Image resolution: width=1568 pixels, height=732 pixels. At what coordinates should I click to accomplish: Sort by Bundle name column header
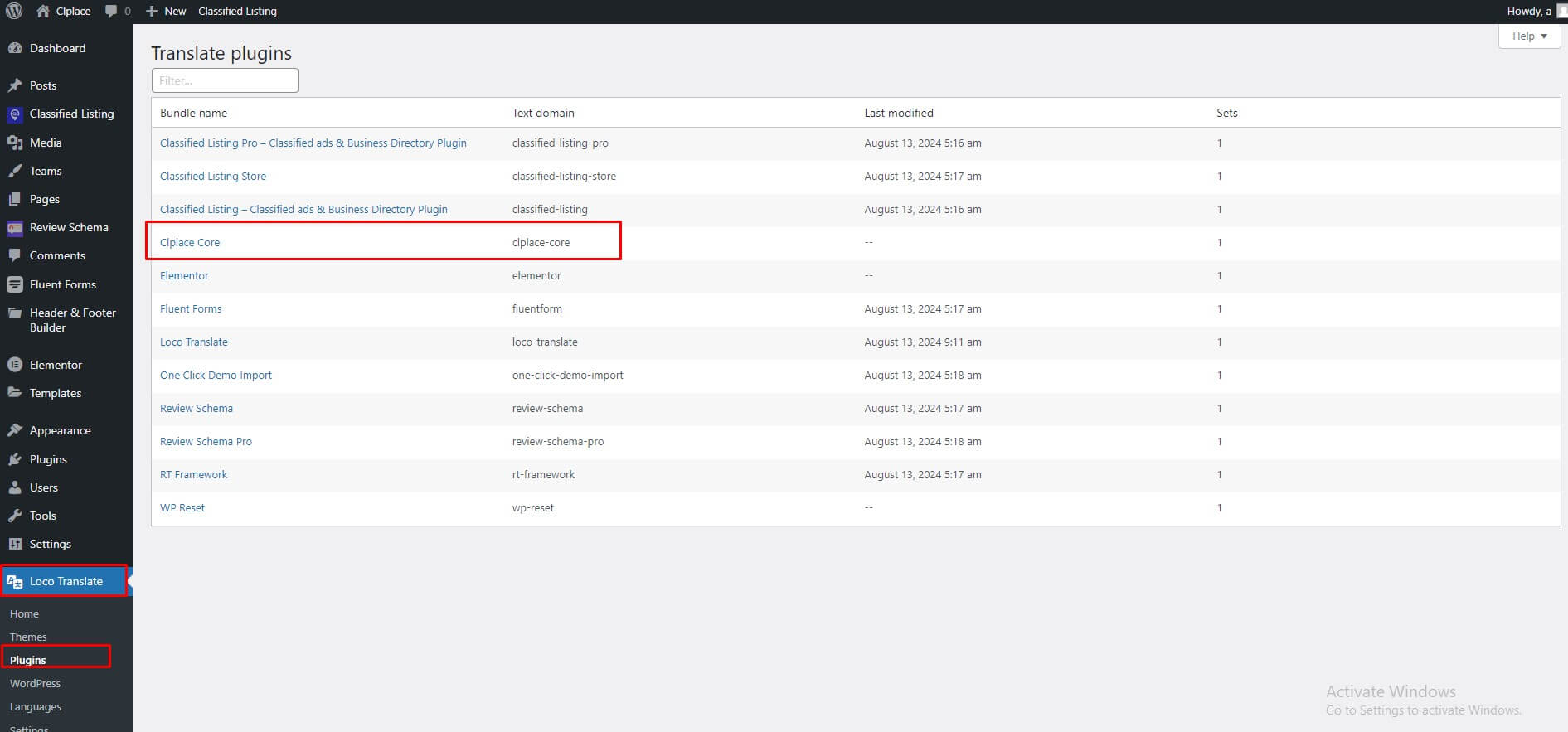click(x=193, y=113)
